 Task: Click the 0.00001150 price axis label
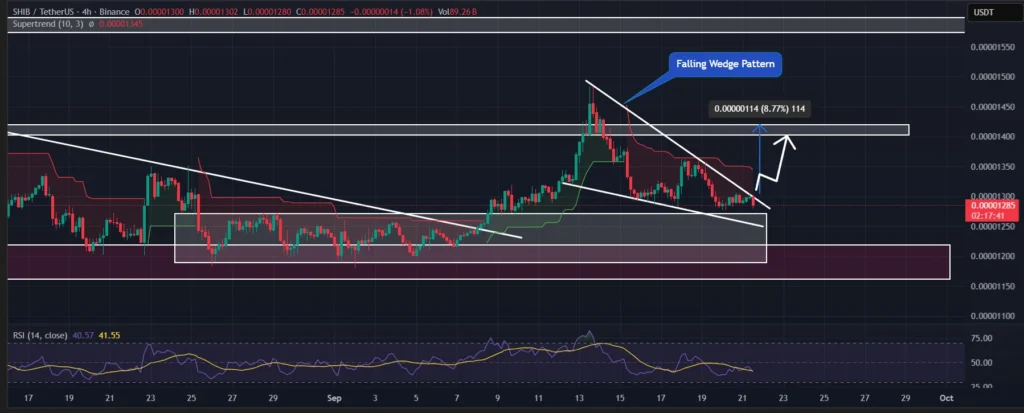(992, 286)
